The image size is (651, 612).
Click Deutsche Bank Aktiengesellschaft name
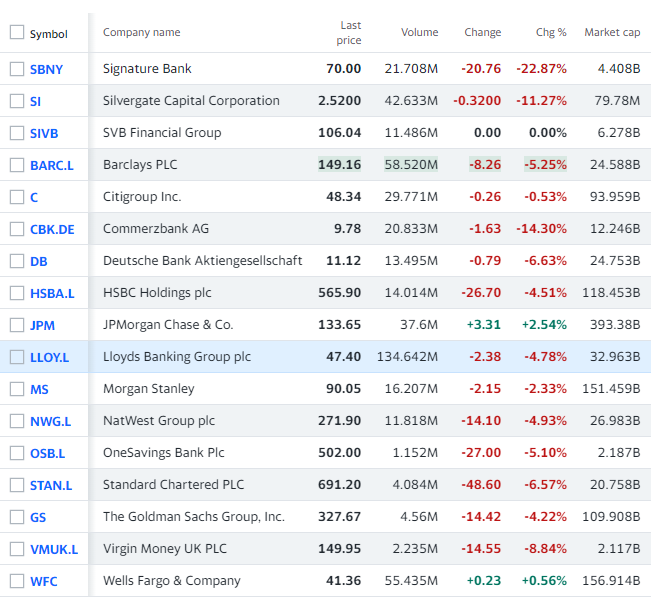coord(203,260)
